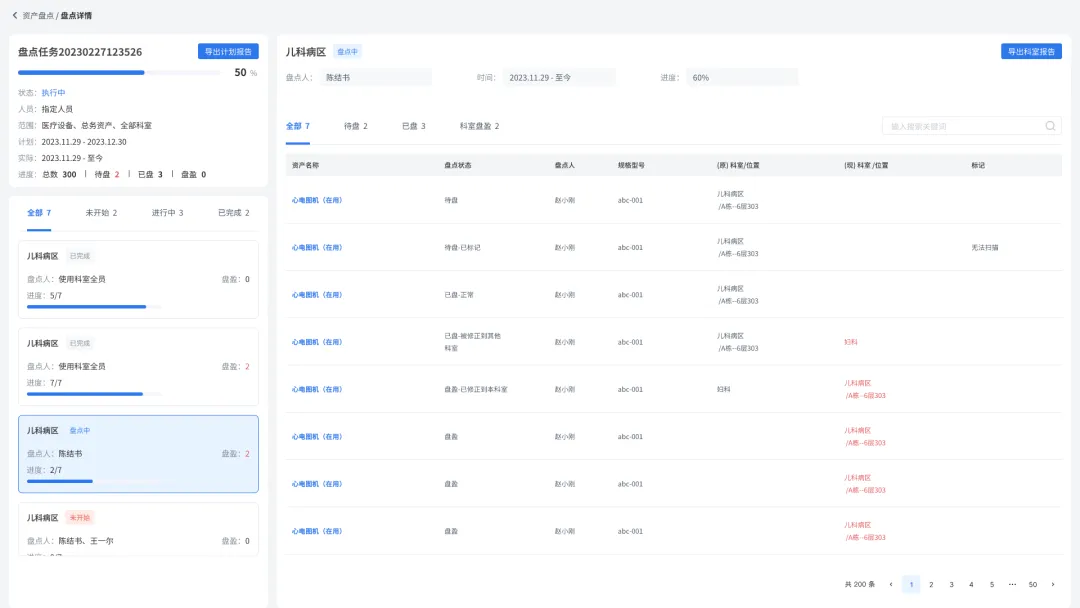This screenshot has width=1080, height=608.
Task: Click the 盘盈-已修正到本科室 status cell
Action: pos(476,390)
